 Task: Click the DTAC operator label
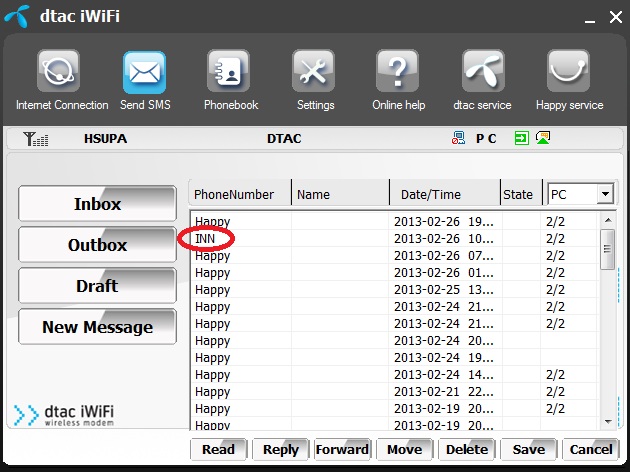(284, 139)
